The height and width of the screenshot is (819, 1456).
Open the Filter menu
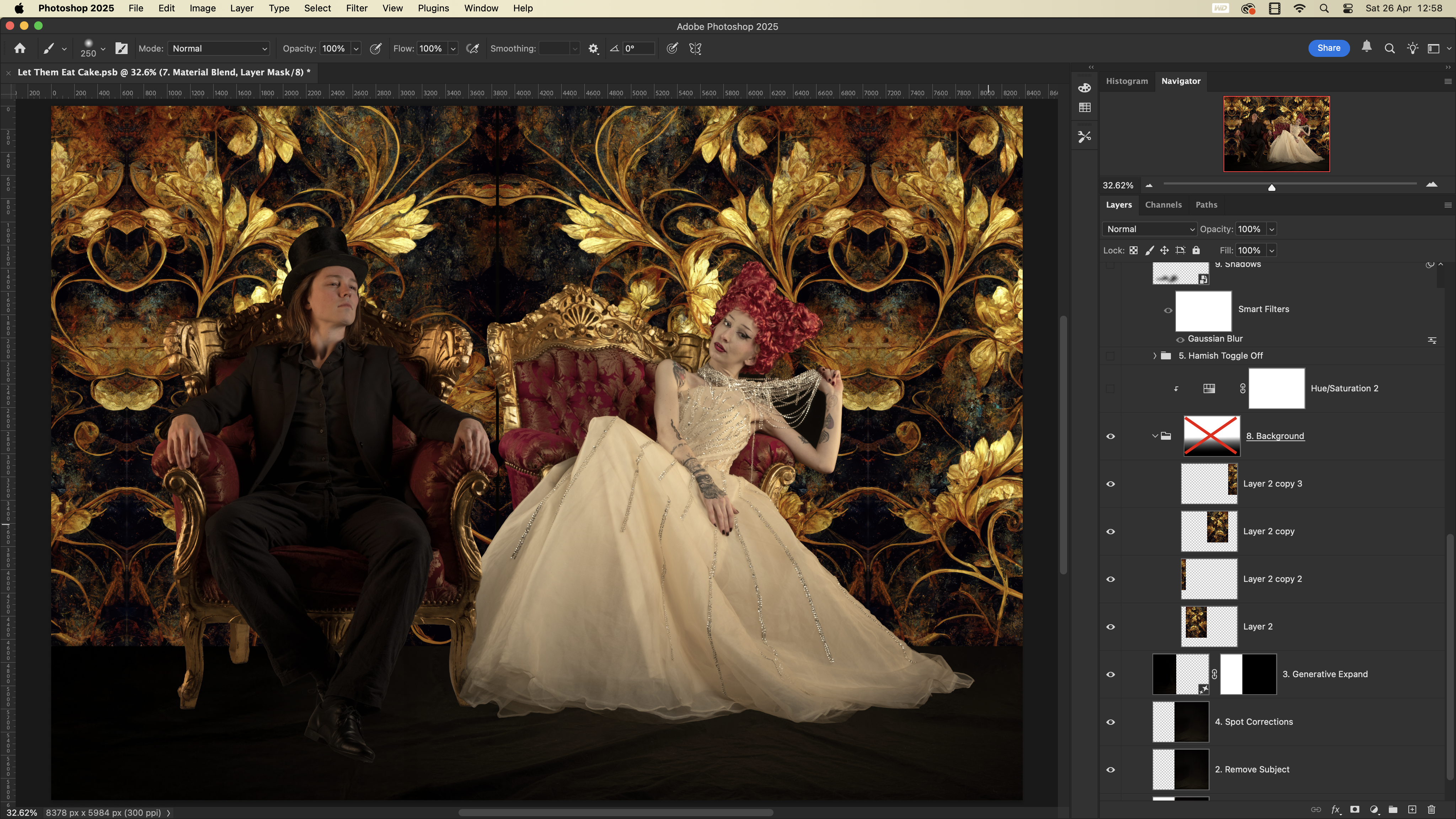(356, 9)
